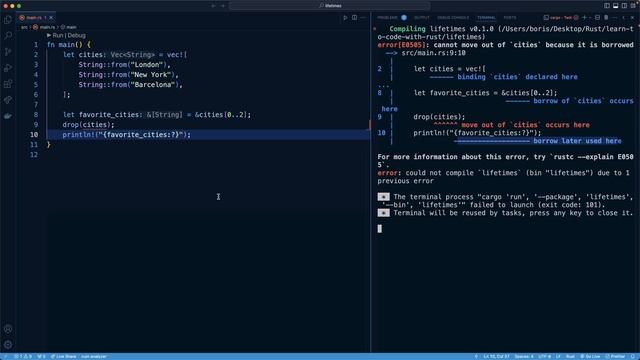This screenshot has width=640, height=360.
Task: Click src/main.rs:9:10 link in terminal
Action: [x=433, y=53]
